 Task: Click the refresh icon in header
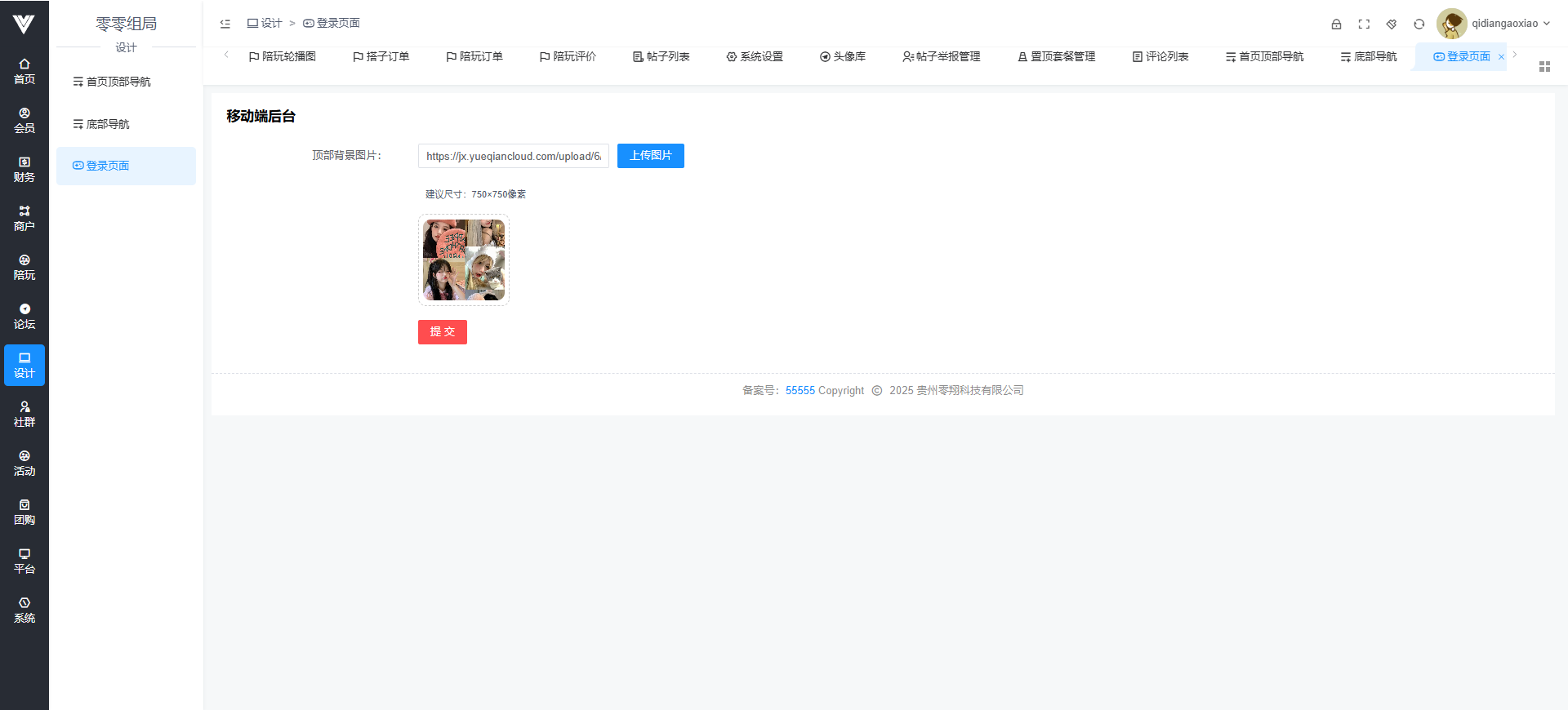(x=1419, y=24)
